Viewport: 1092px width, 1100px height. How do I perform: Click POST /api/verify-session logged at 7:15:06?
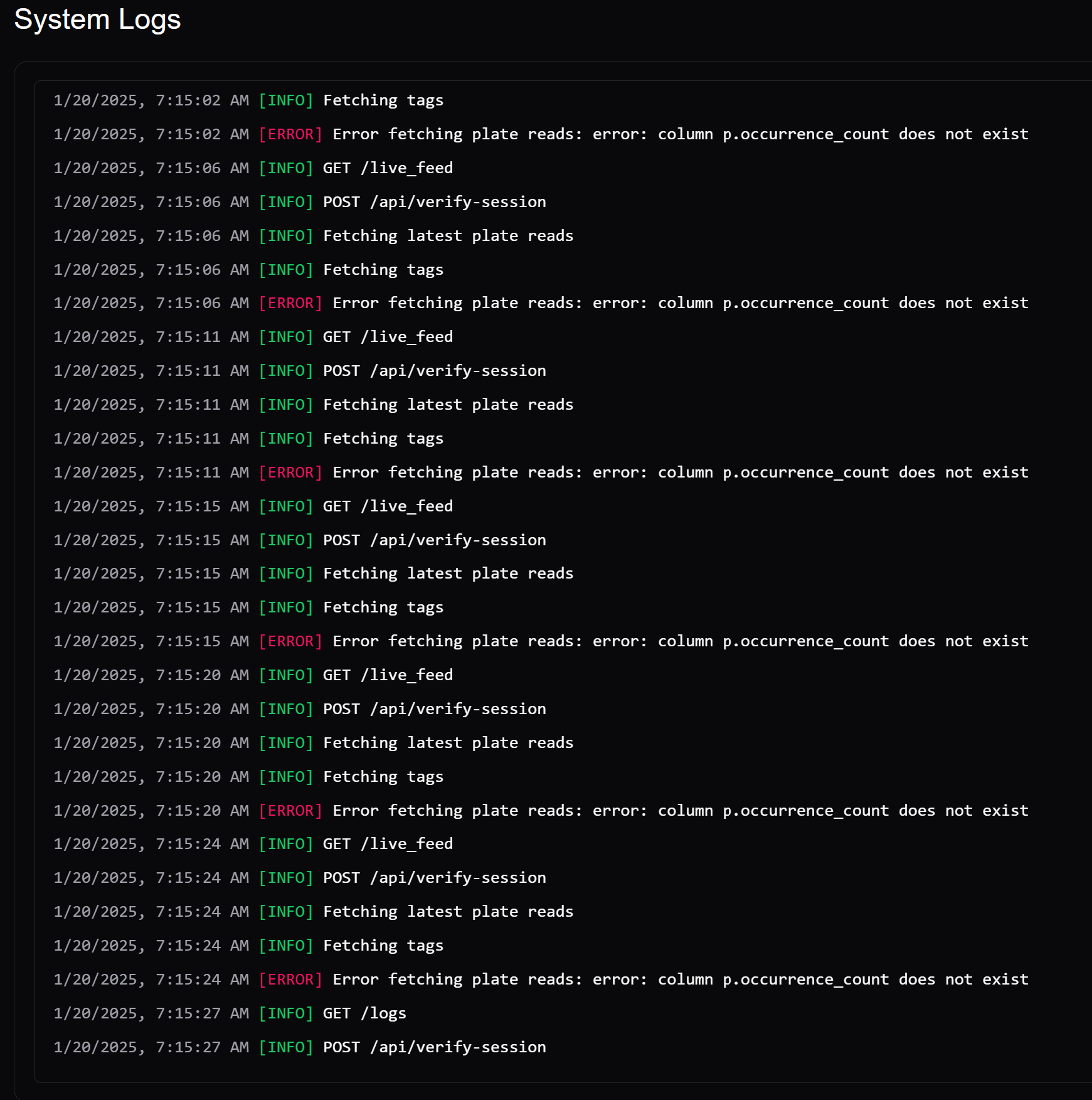(434, 202)
